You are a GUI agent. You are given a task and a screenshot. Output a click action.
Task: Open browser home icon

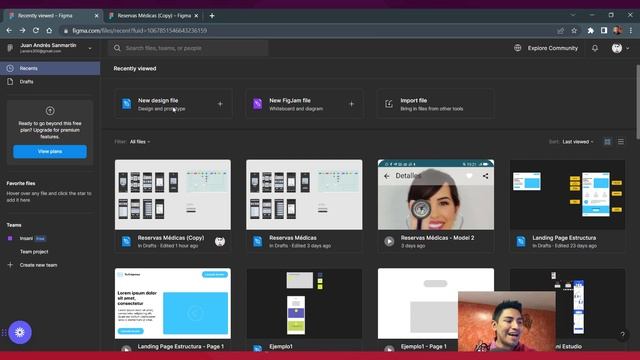pos(49,31)
